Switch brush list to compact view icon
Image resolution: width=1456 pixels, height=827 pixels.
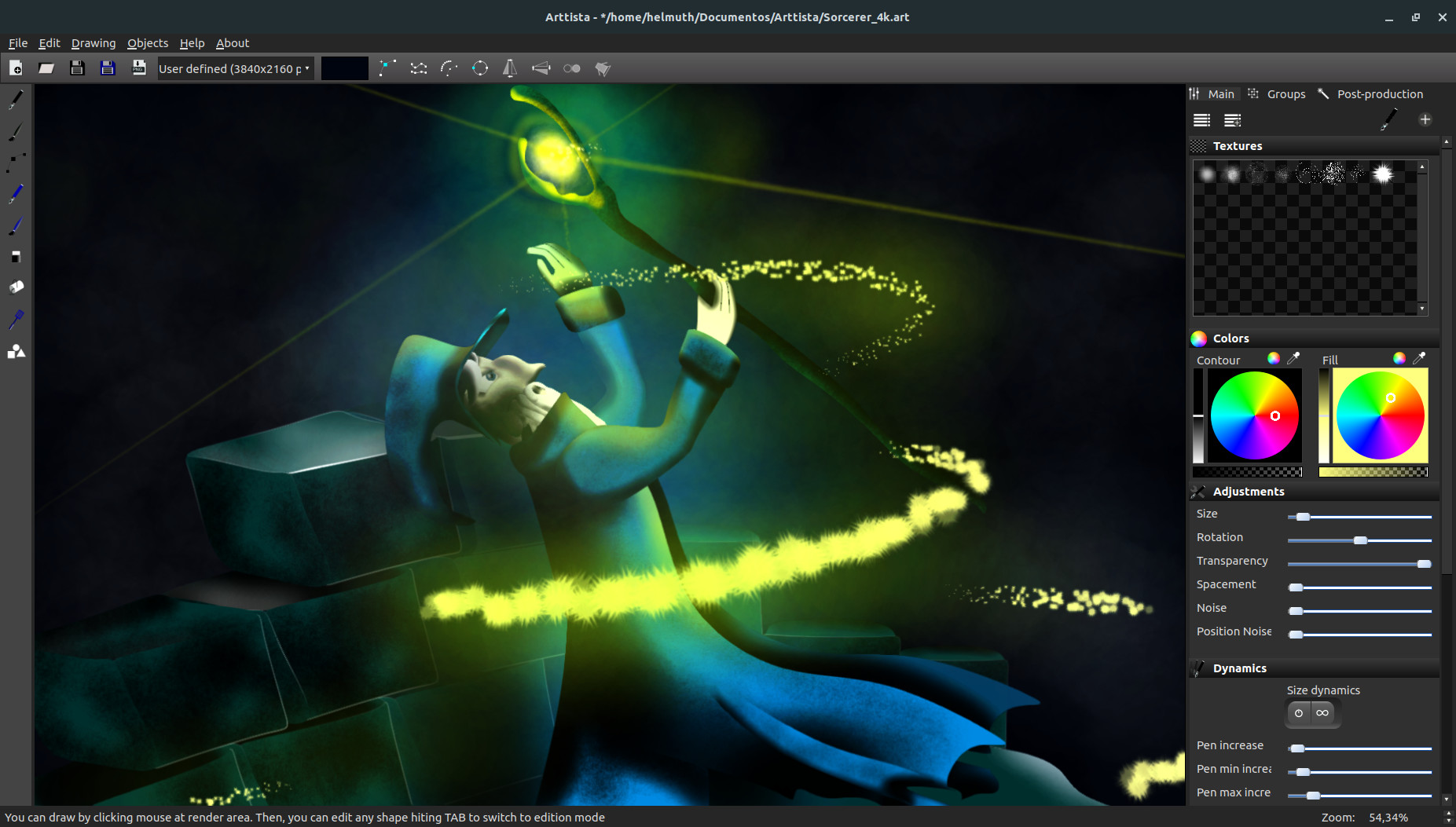click(x=1232, y=120)
